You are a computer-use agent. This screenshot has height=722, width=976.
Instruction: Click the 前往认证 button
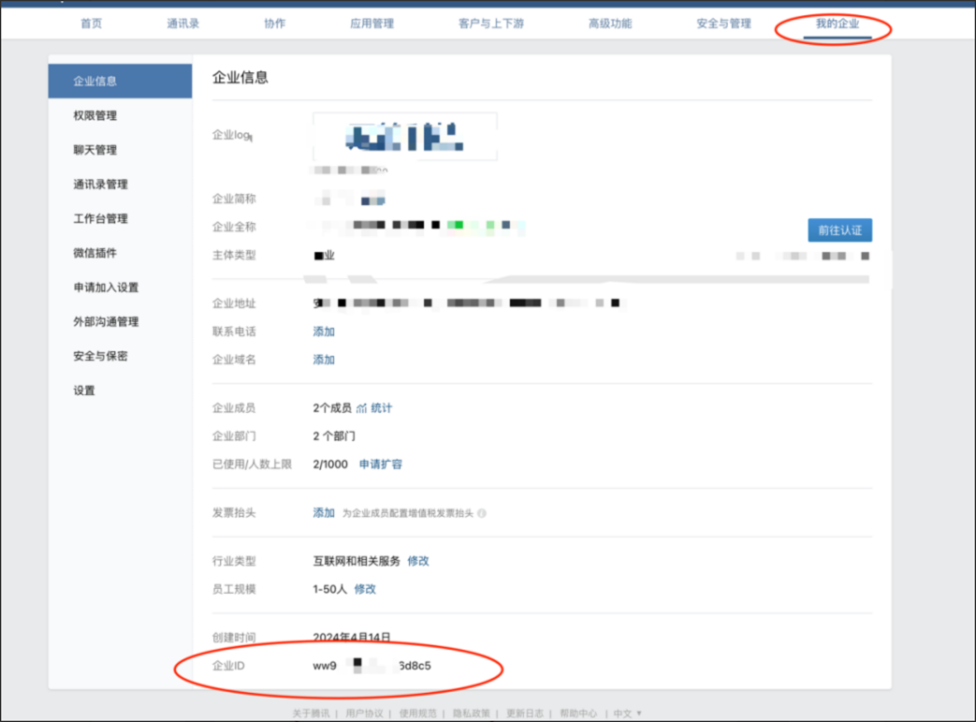(x=840, y=230)
